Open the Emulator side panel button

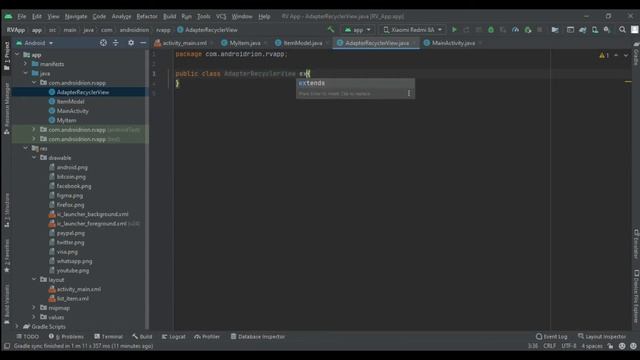click(x=636, y=244)
